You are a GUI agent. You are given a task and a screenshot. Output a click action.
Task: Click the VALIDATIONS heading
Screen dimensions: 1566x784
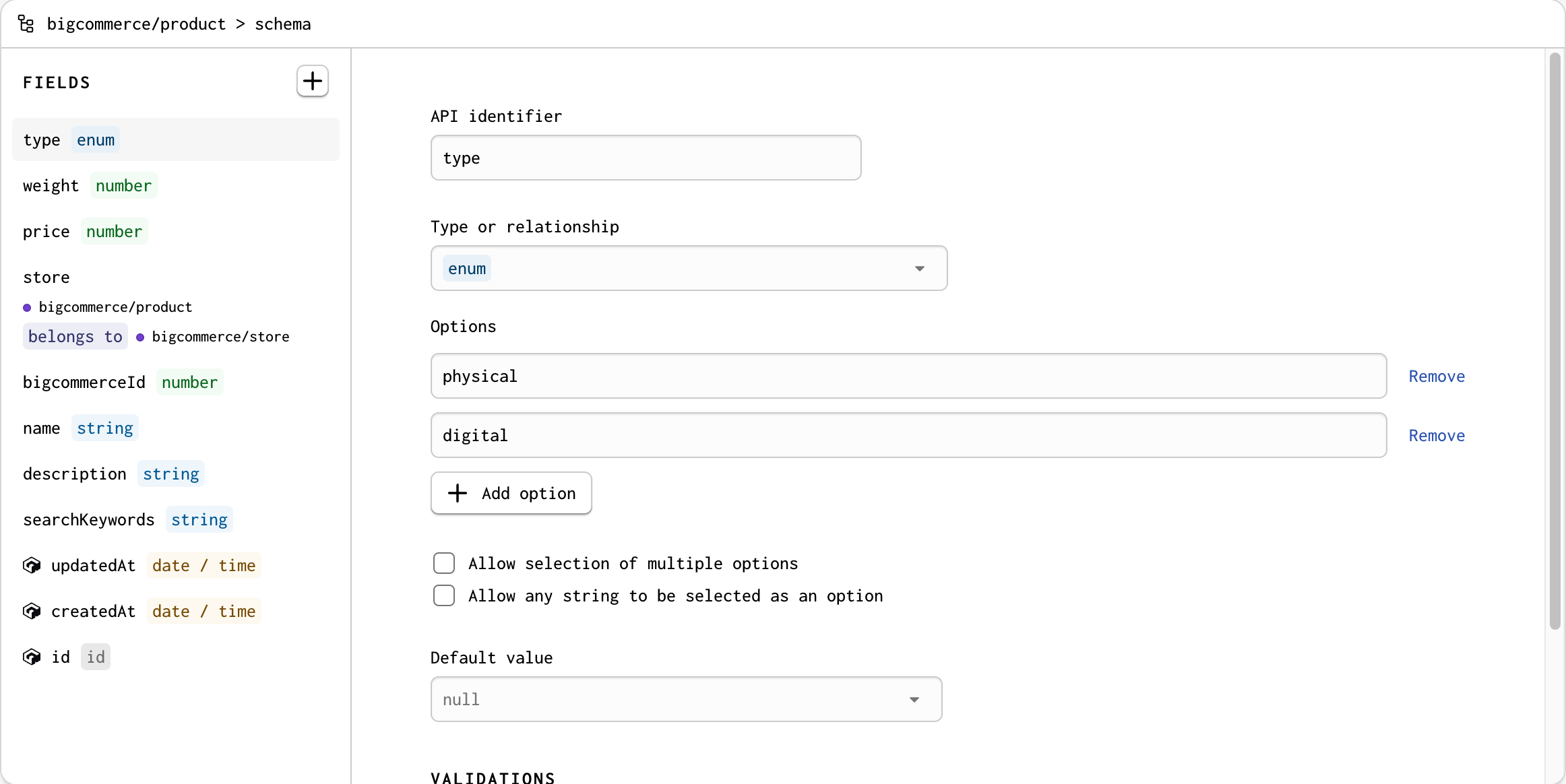click(x=493, y=777)
